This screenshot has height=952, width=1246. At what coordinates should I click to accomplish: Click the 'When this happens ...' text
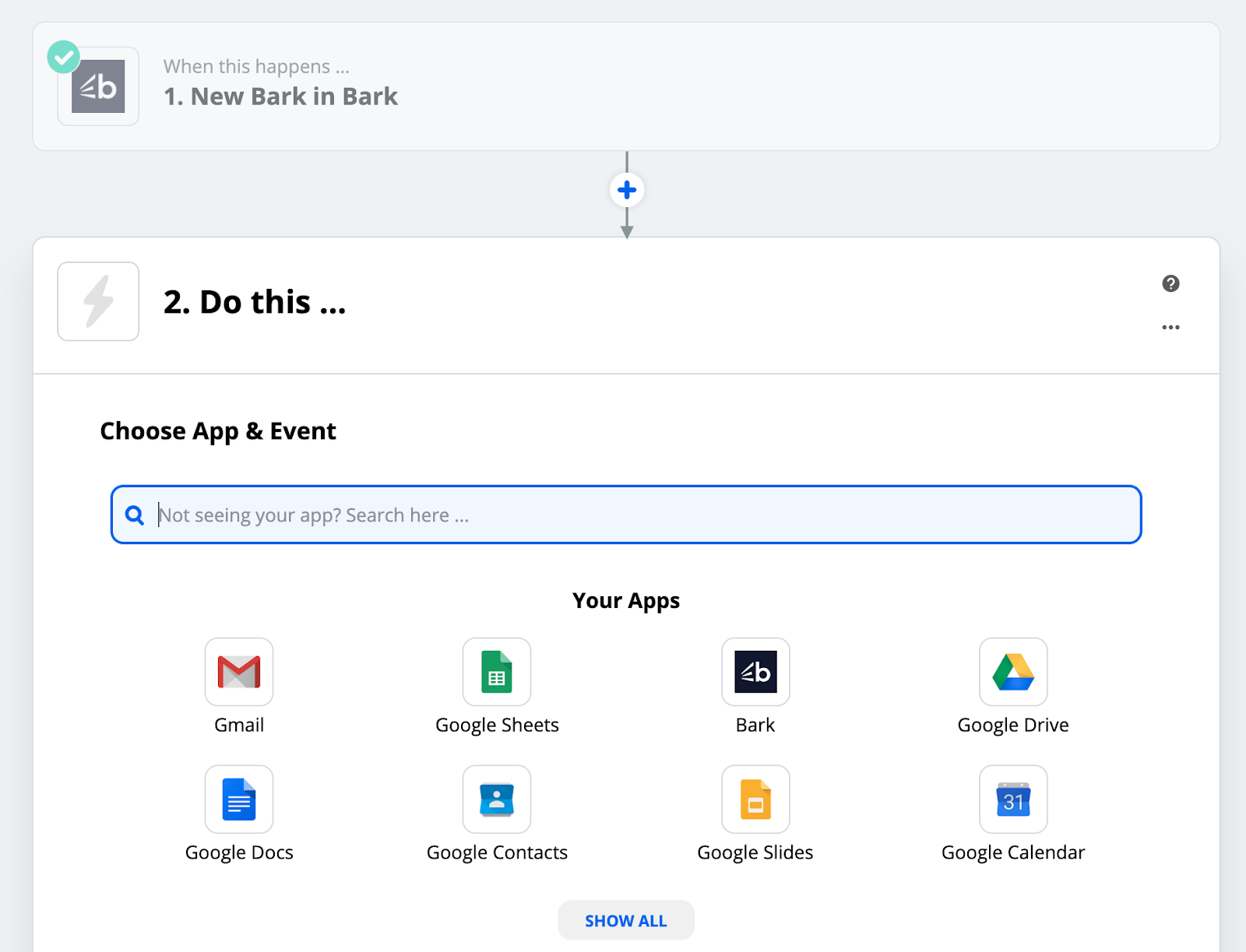pyautogui.click(x=256, y=66)
